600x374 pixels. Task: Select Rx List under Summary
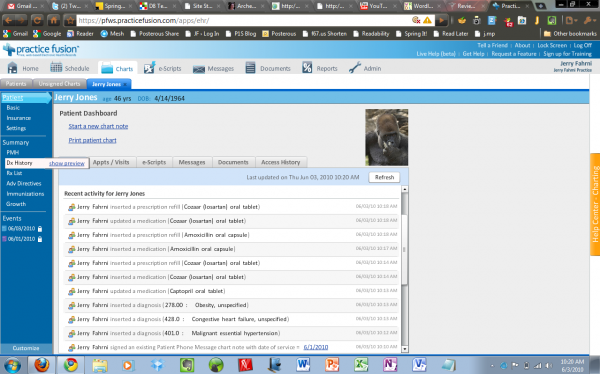tap(14, 173)
